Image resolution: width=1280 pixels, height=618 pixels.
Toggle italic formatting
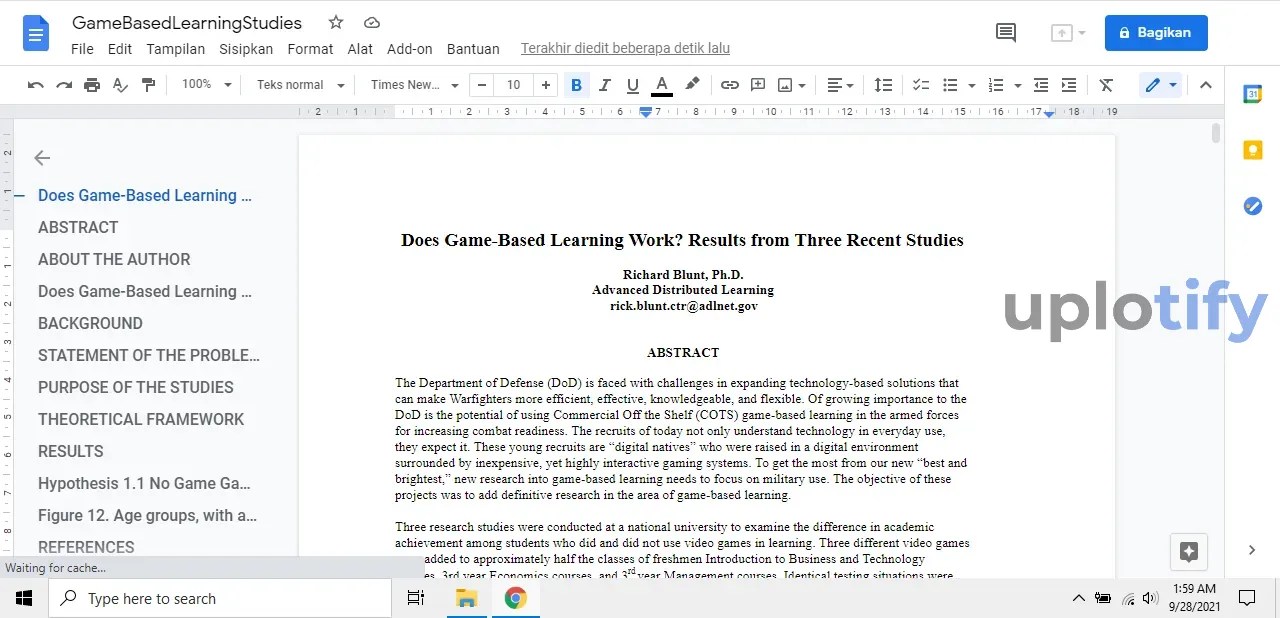(x=604, y=85)
